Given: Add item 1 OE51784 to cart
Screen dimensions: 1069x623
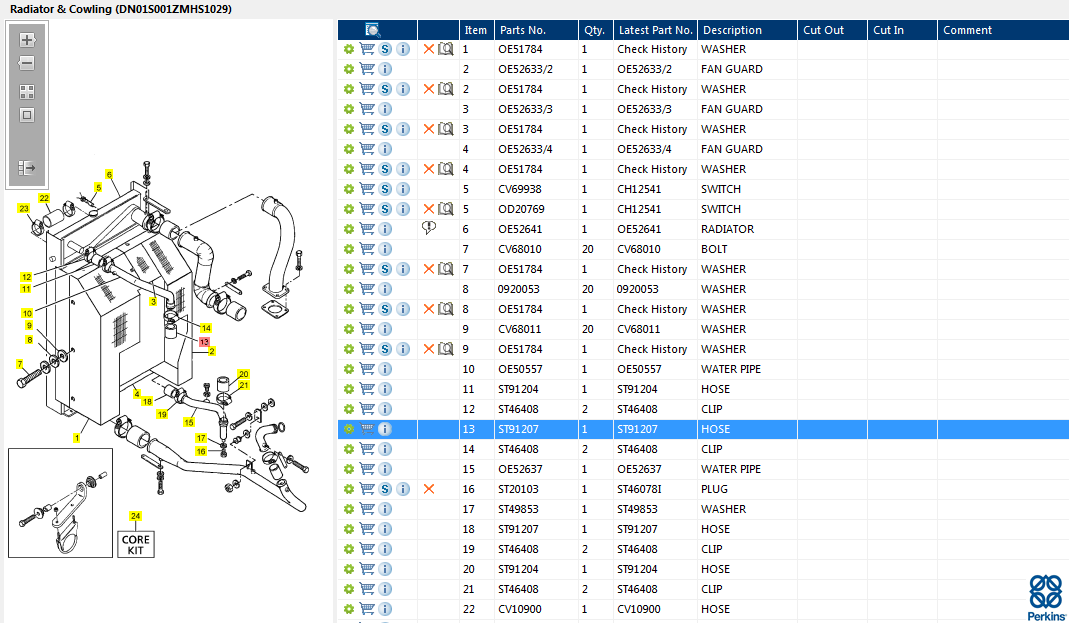Looking at the screenshot, I should tap(367, 49).
